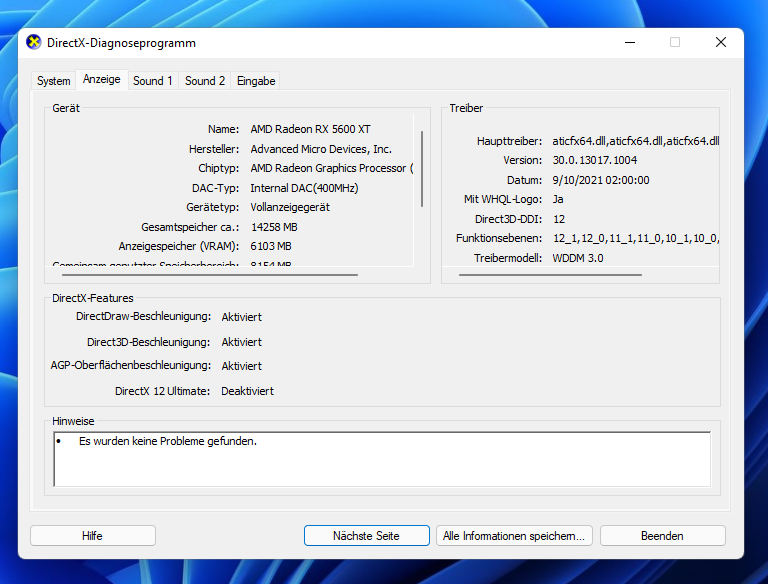The height and width of the screenshot is (584, 768).
Task: Click the driver date 9/10/2021 02:00:00
Action: [x=601, y=180]
